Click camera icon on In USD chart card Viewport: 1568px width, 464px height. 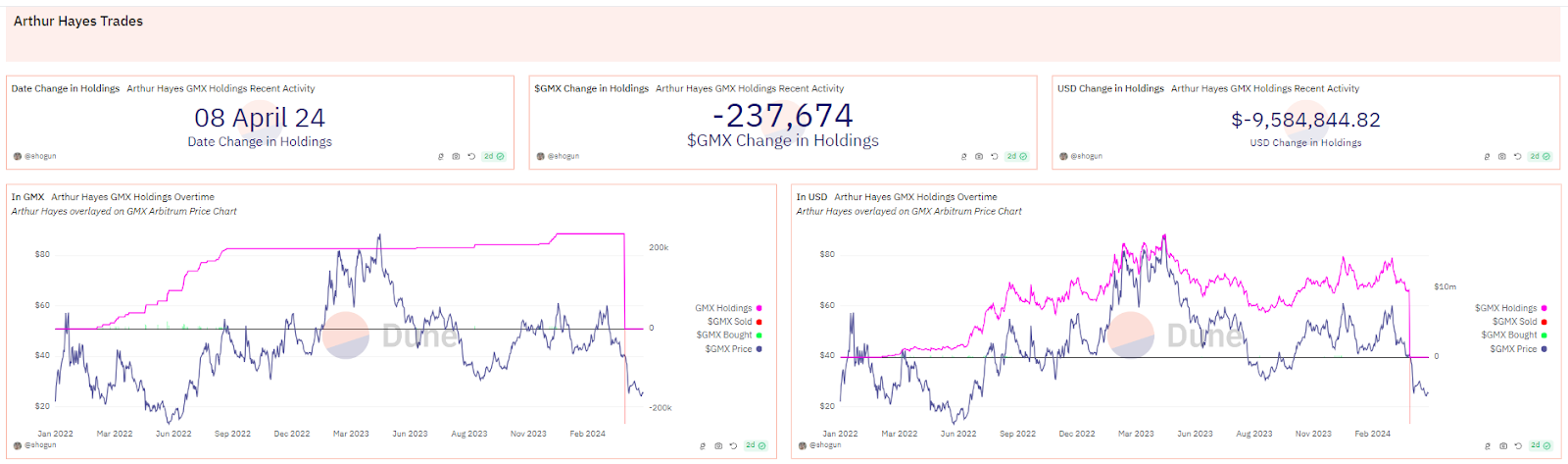(1503, 445)
